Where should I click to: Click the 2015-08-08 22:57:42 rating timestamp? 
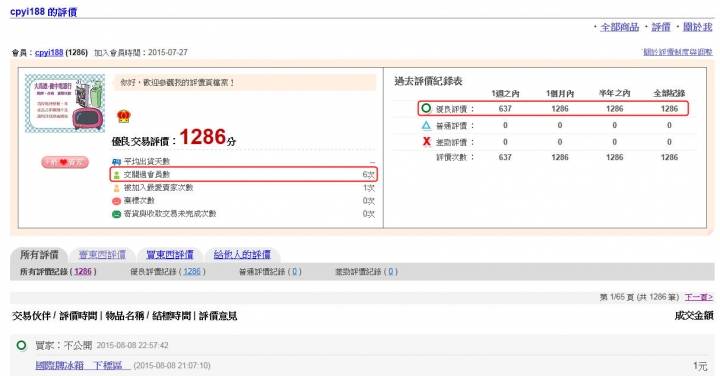point(132,345)
